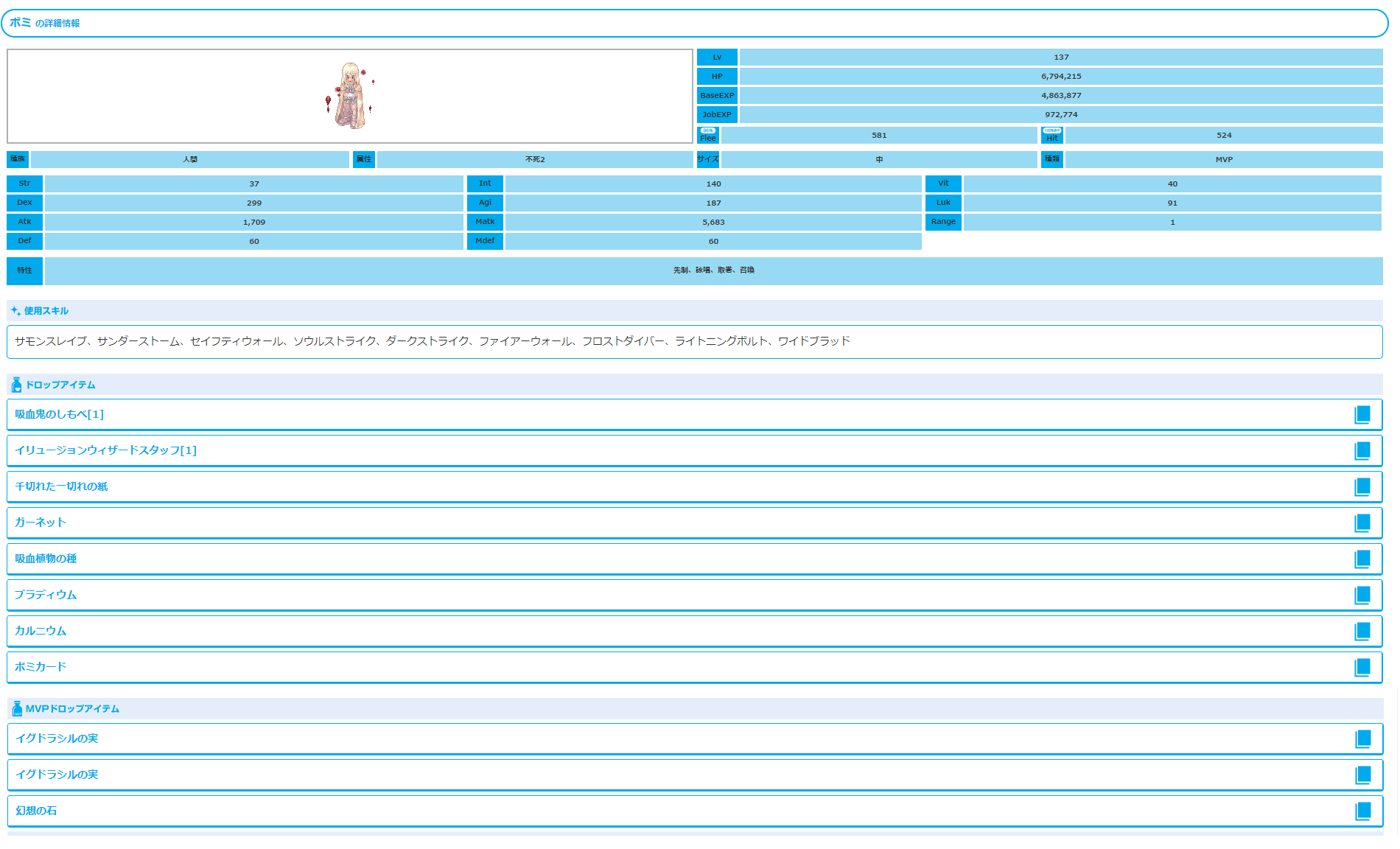Open the イリュージョンウィザードスタッフ[1] item link
Screen dimensions: 1400x849
coord(105,451)
